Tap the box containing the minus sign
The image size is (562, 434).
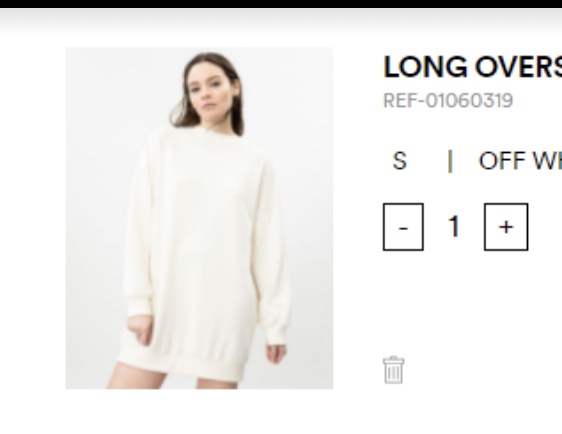(x=403, y=227)
